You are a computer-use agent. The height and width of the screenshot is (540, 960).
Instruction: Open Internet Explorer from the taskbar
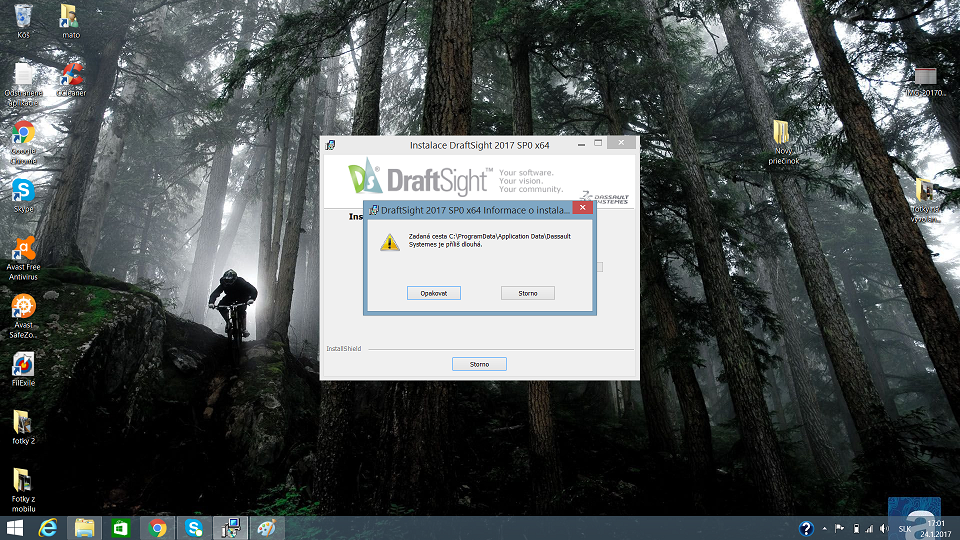(48, 528)
